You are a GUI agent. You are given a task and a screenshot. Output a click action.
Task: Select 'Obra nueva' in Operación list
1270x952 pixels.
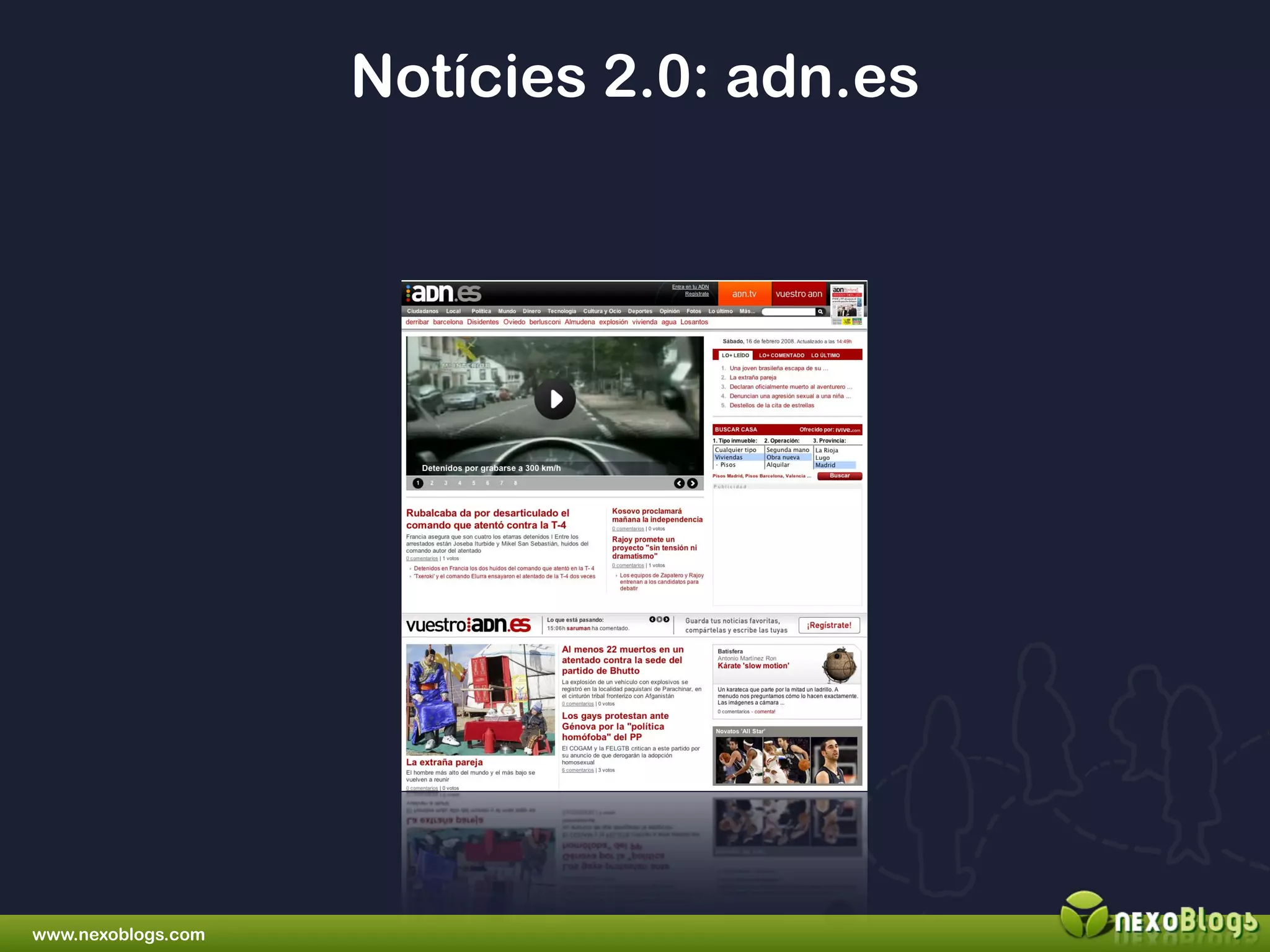pos(788,457)
